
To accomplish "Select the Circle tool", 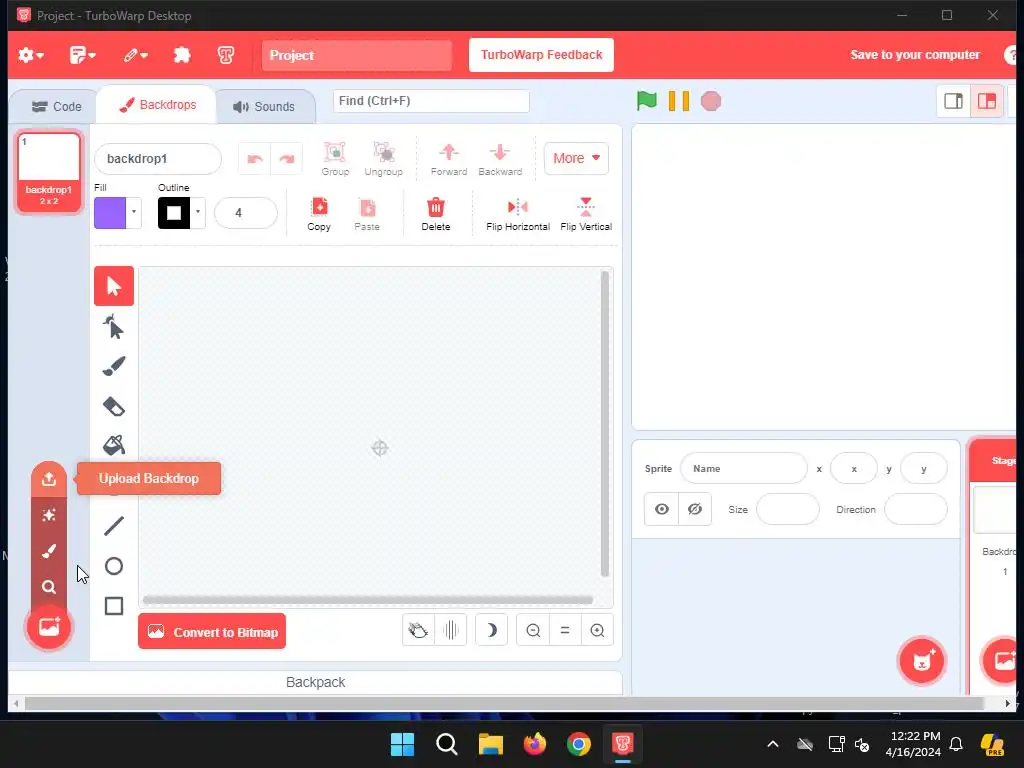I will tap(114, 566).
